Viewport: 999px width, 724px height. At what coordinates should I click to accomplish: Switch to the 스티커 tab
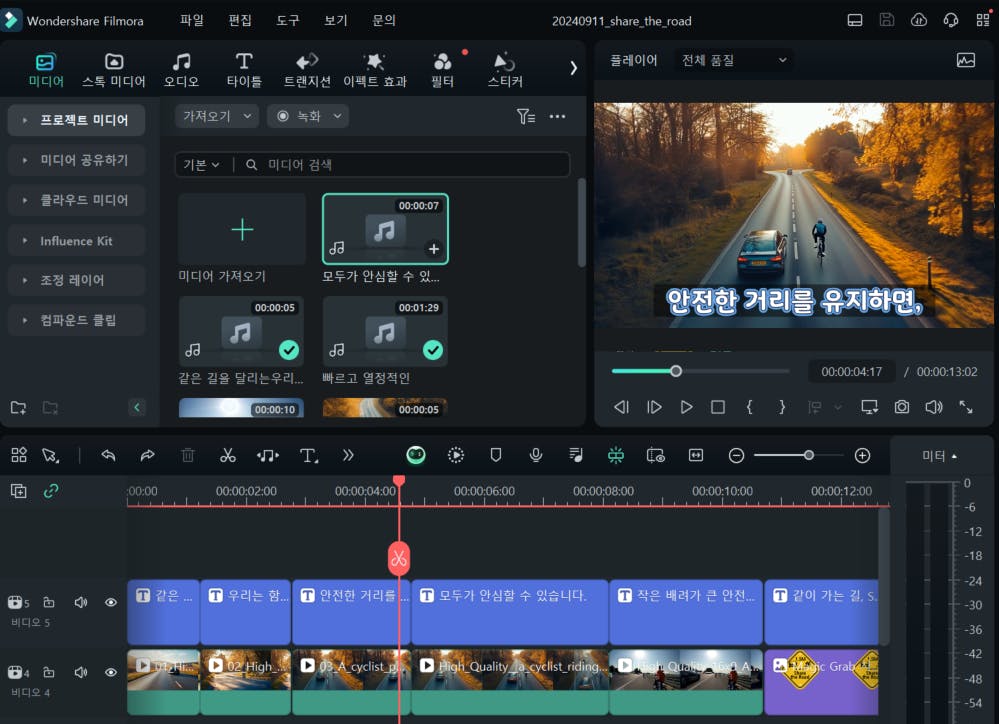coord(504,69)
